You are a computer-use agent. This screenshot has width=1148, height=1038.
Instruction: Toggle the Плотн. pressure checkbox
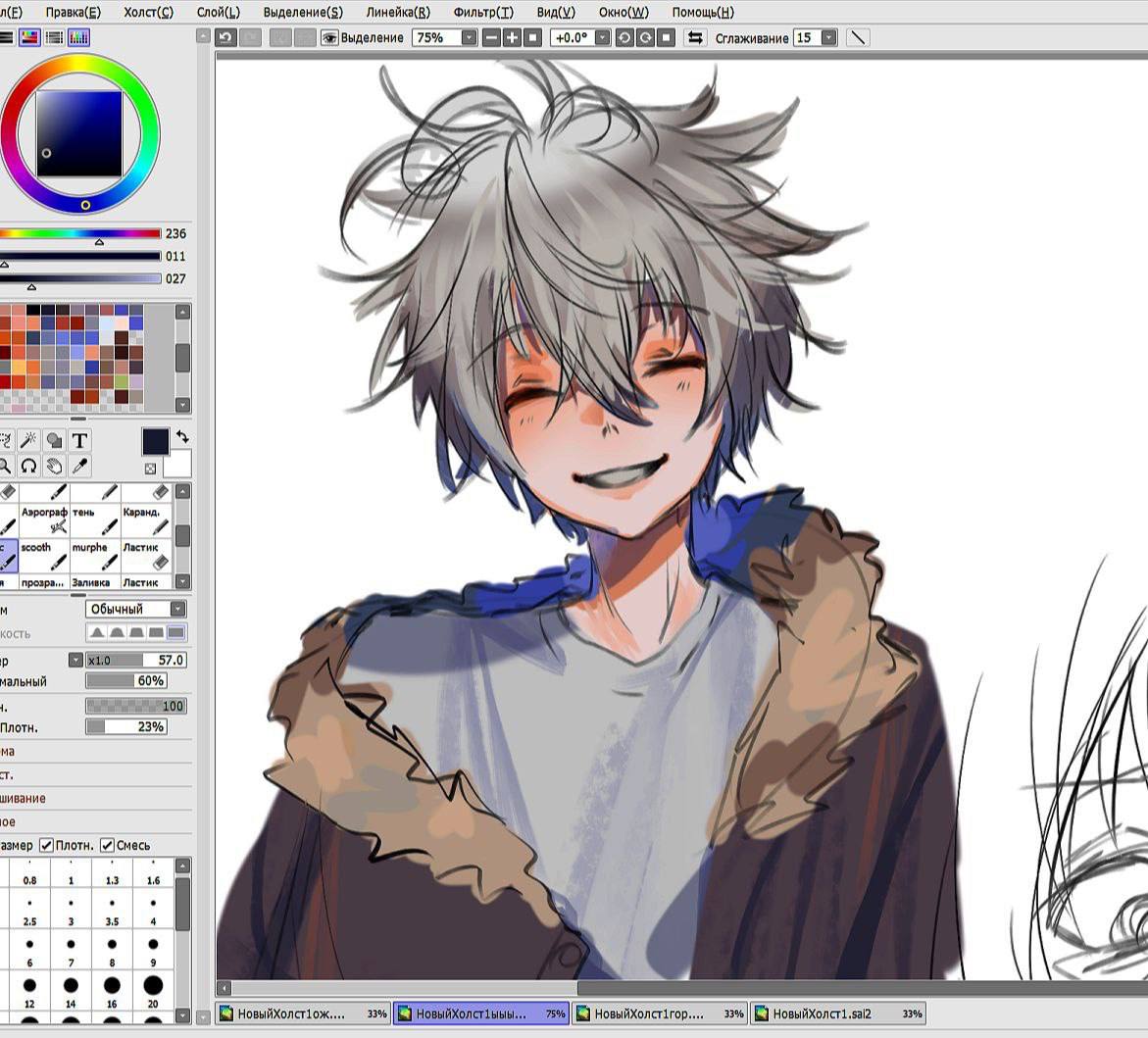46,845
